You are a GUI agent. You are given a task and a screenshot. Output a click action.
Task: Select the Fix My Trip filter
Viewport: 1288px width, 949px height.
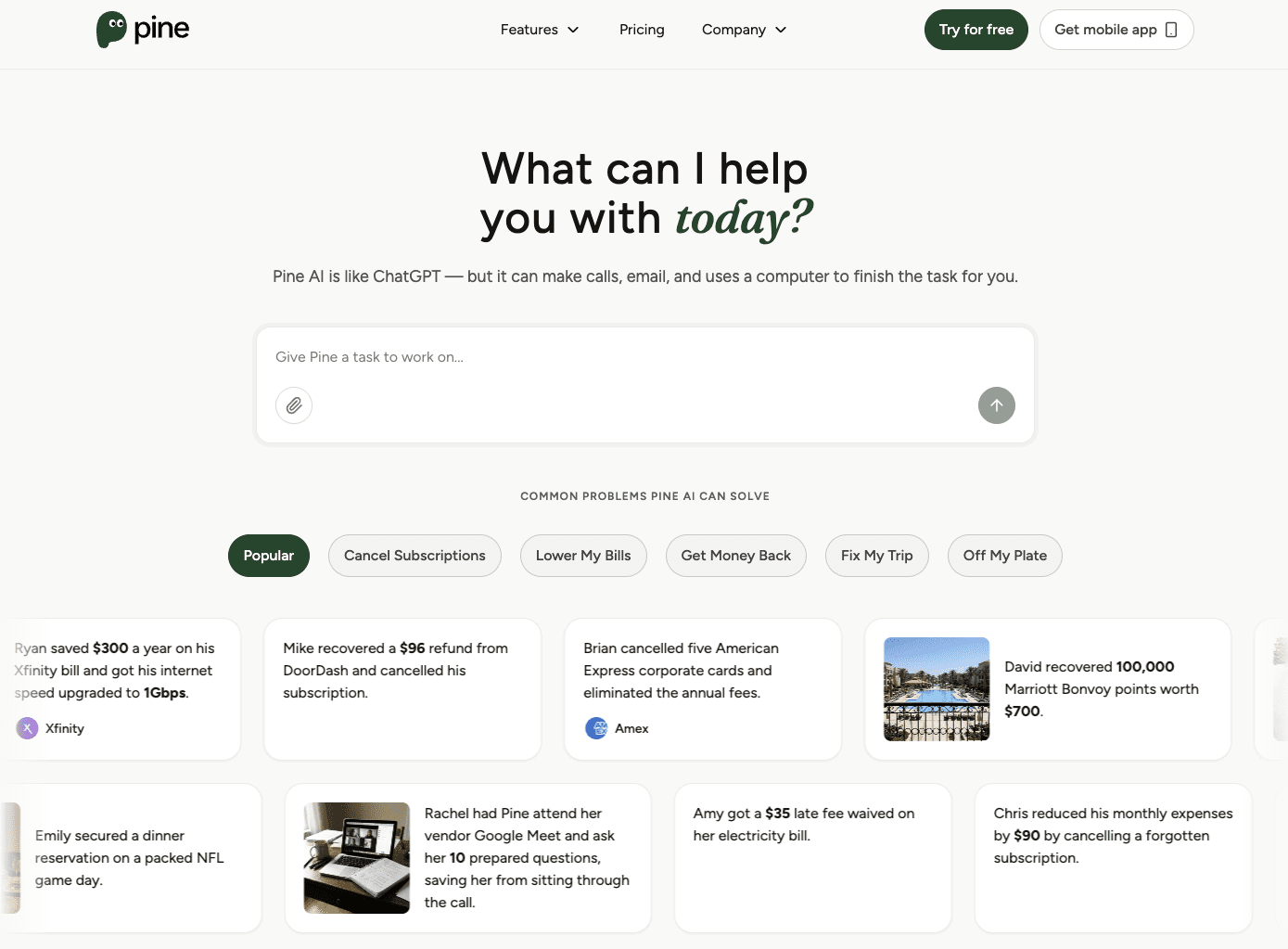coord(876,556)
